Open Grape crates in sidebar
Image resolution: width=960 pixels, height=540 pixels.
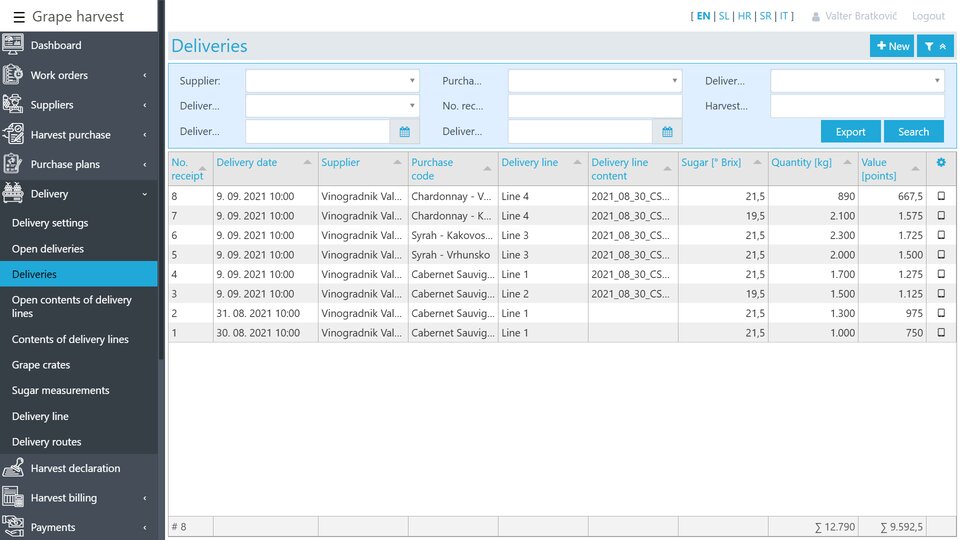point(40,365)
